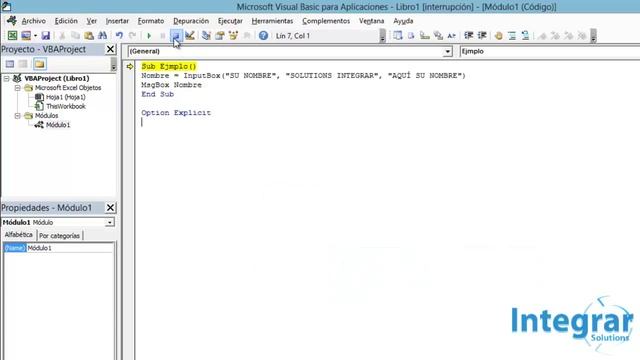Screen dimensions: 640x360
Task: Outdent the code with Outdent icon
Action: 482,36
